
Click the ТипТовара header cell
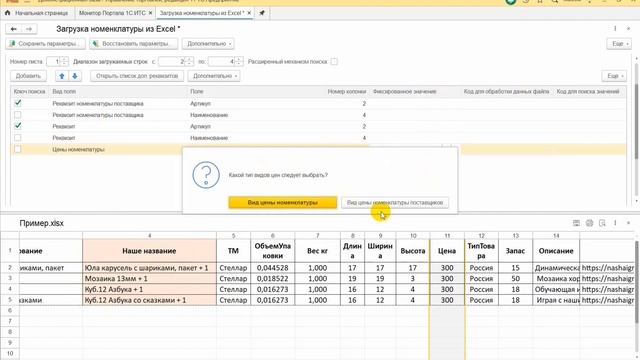point(481,251)
